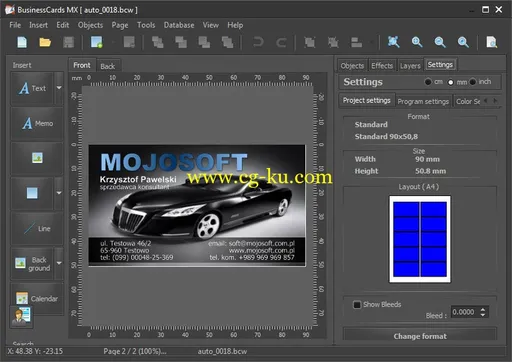This screenshot has width=512, height=362.
Task: Insert a rectangle shape
Action: (x=32, y=193)
